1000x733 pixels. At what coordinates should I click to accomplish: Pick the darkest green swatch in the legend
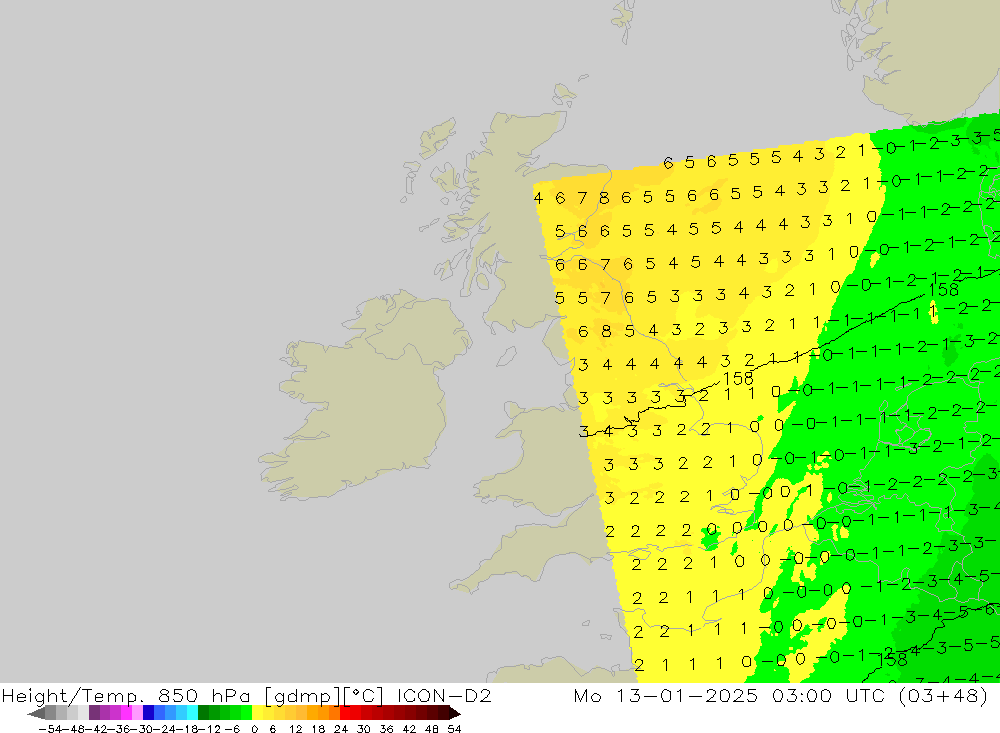tap(203, 713)
